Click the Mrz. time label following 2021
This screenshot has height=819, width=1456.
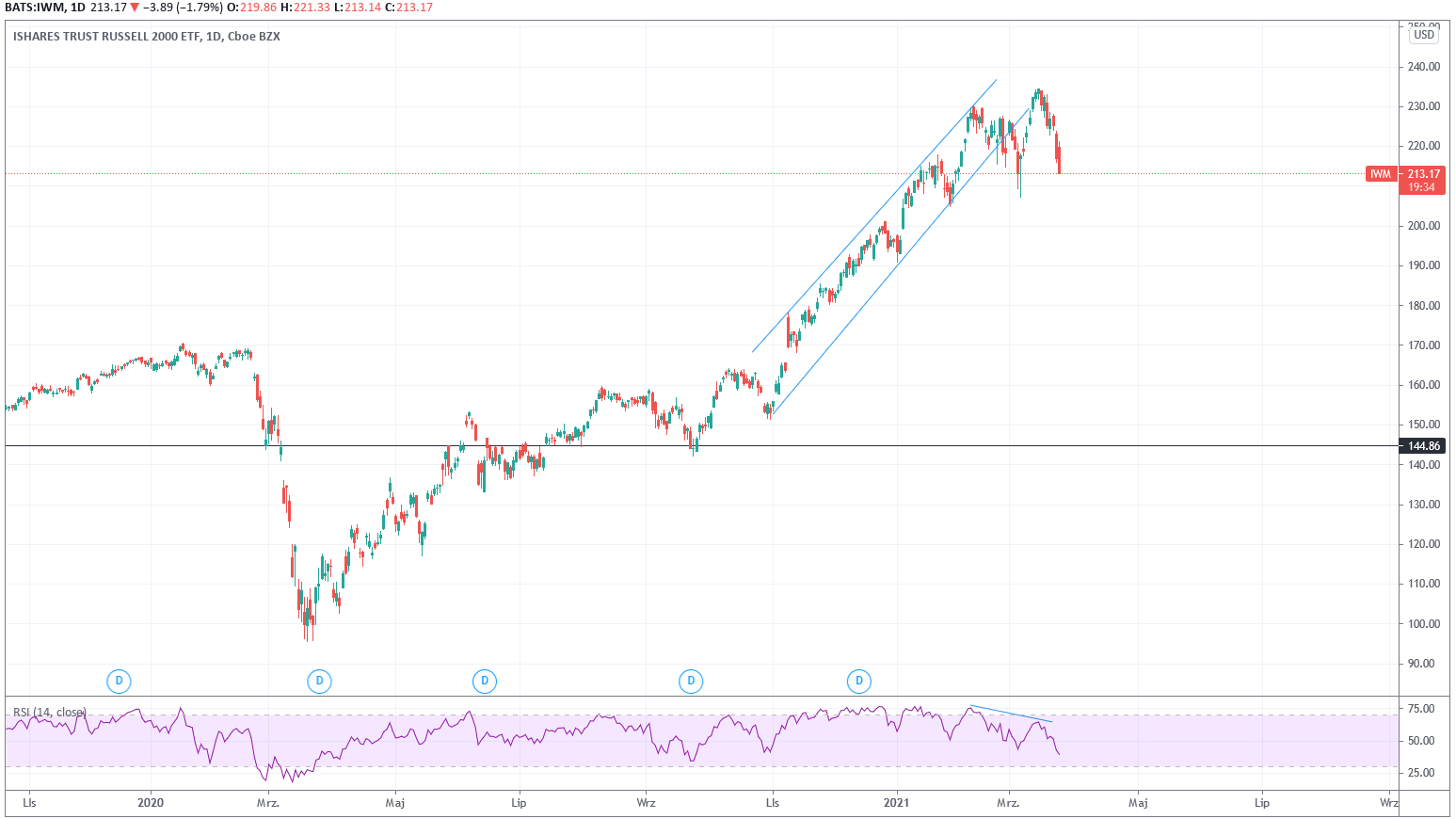pos(1009,803)
